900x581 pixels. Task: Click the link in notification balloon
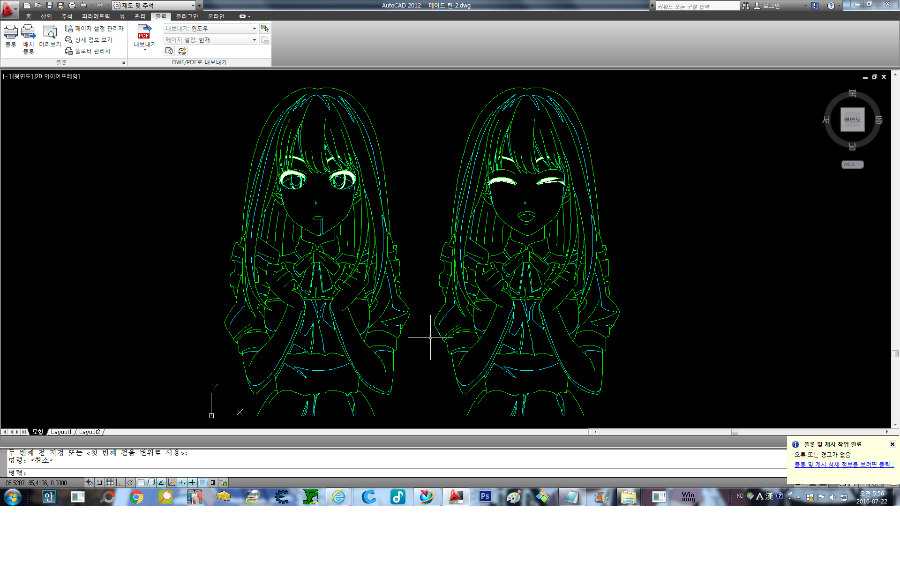click(841, 464)
